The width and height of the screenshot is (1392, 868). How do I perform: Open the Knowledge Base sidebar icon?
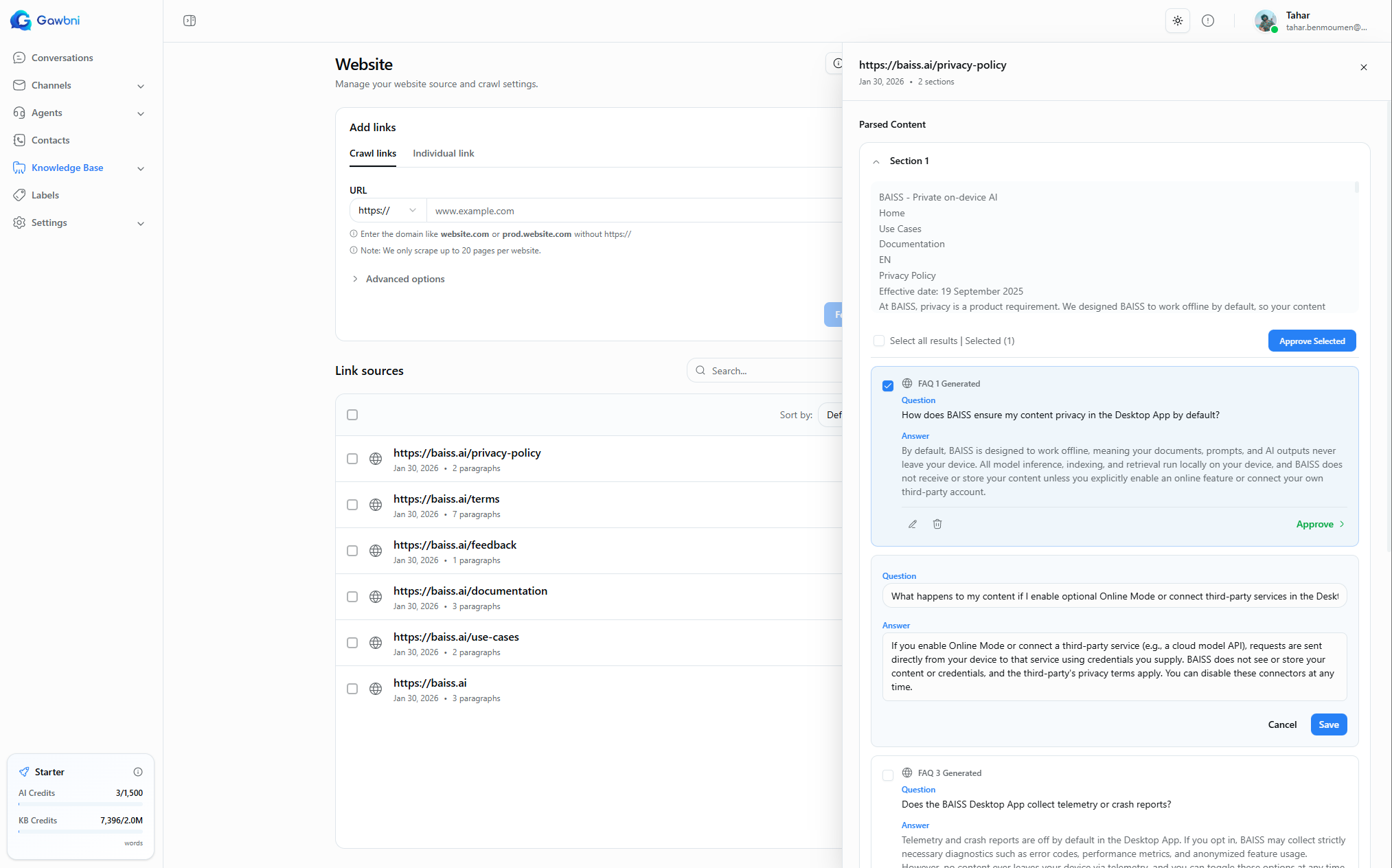pos(21,168)
